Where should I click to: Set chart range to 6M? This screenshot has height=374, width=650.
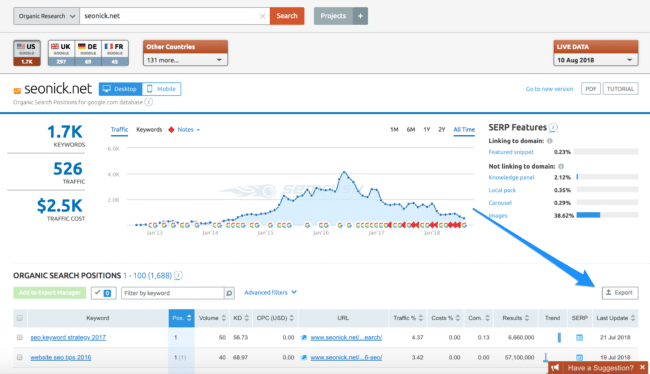[x=411, y=130]
